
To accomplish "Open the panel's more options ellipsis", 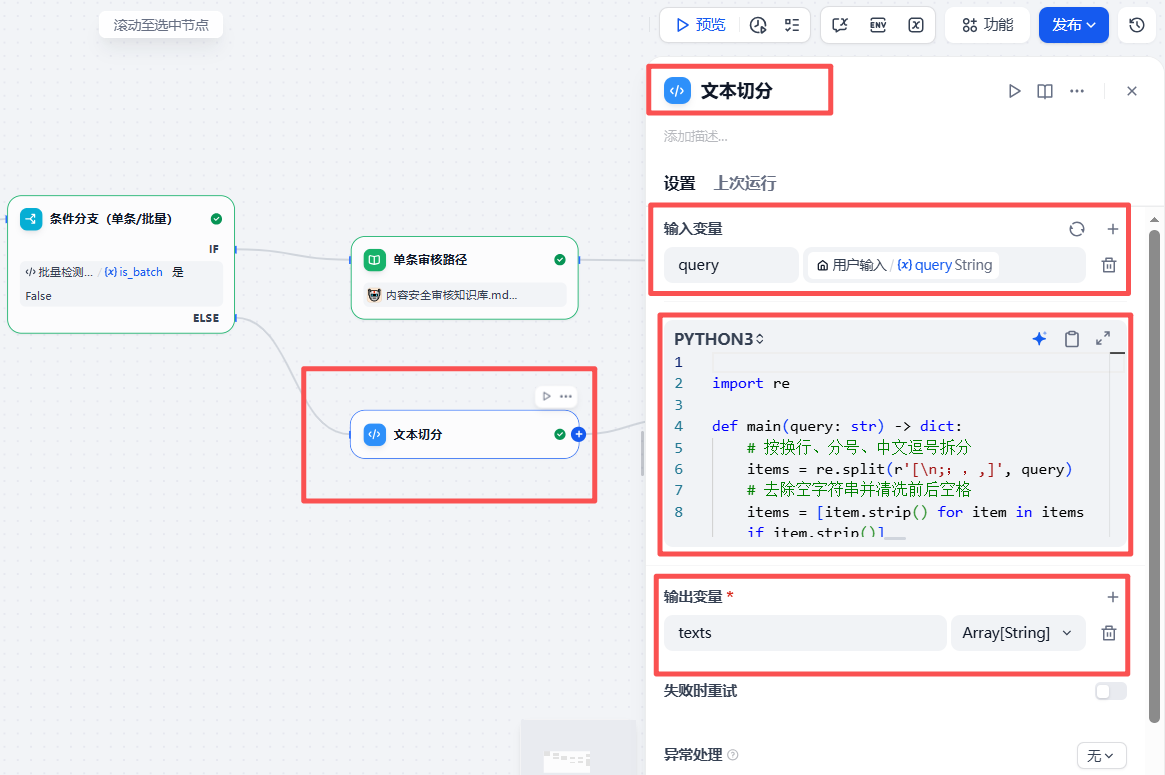I will click(x=1077, y=91).
